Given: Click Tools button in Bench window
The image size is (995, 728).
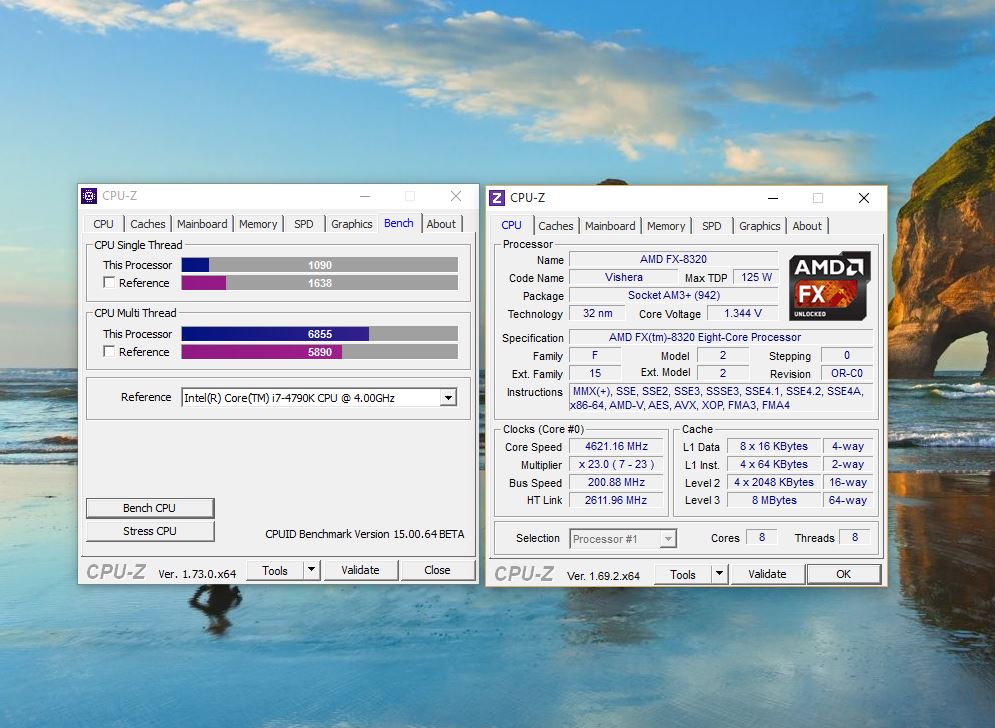Looking at the screenshot, I should tap(275, 571).
